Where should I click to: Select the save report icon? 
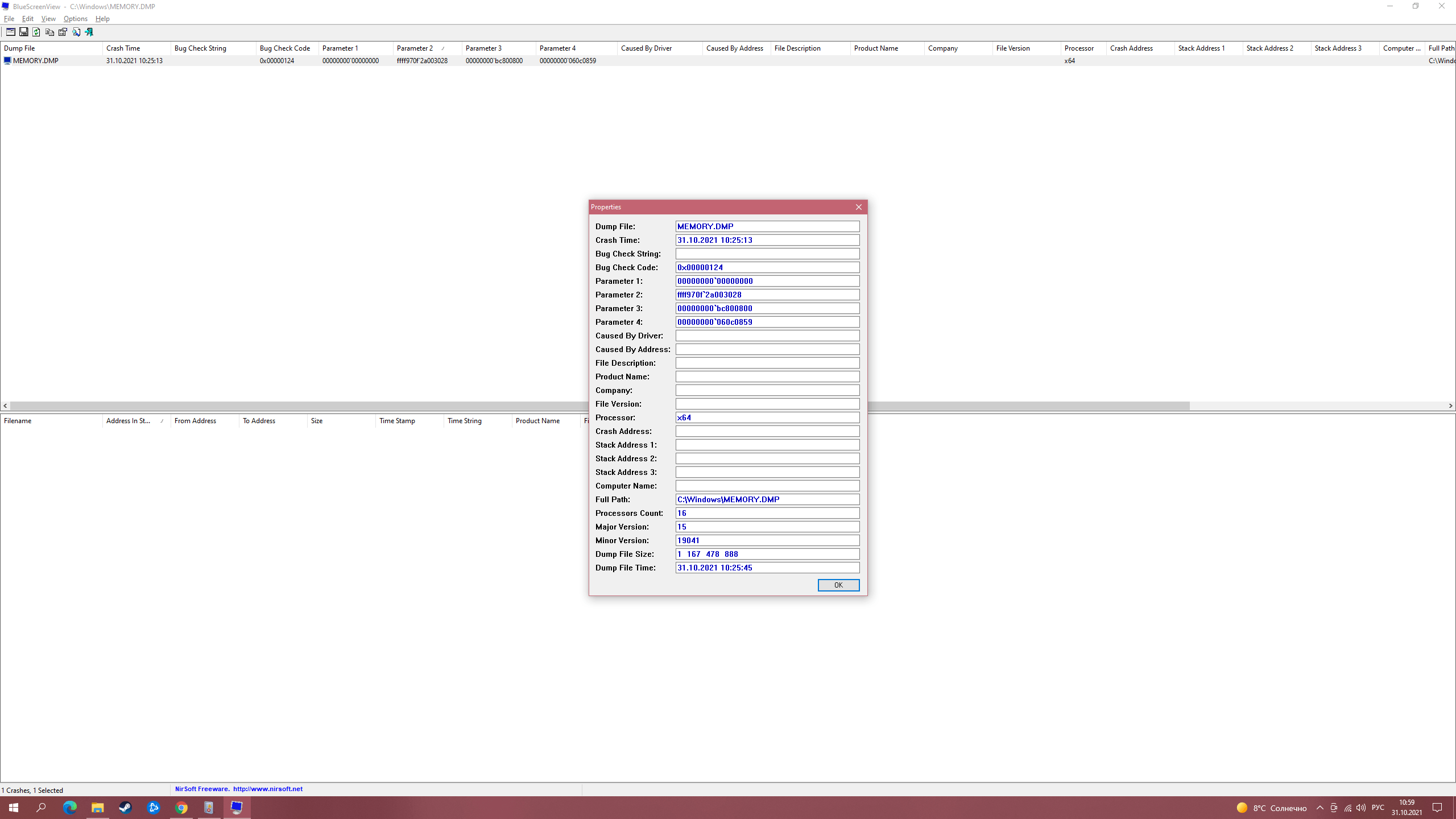coord(23,32)
